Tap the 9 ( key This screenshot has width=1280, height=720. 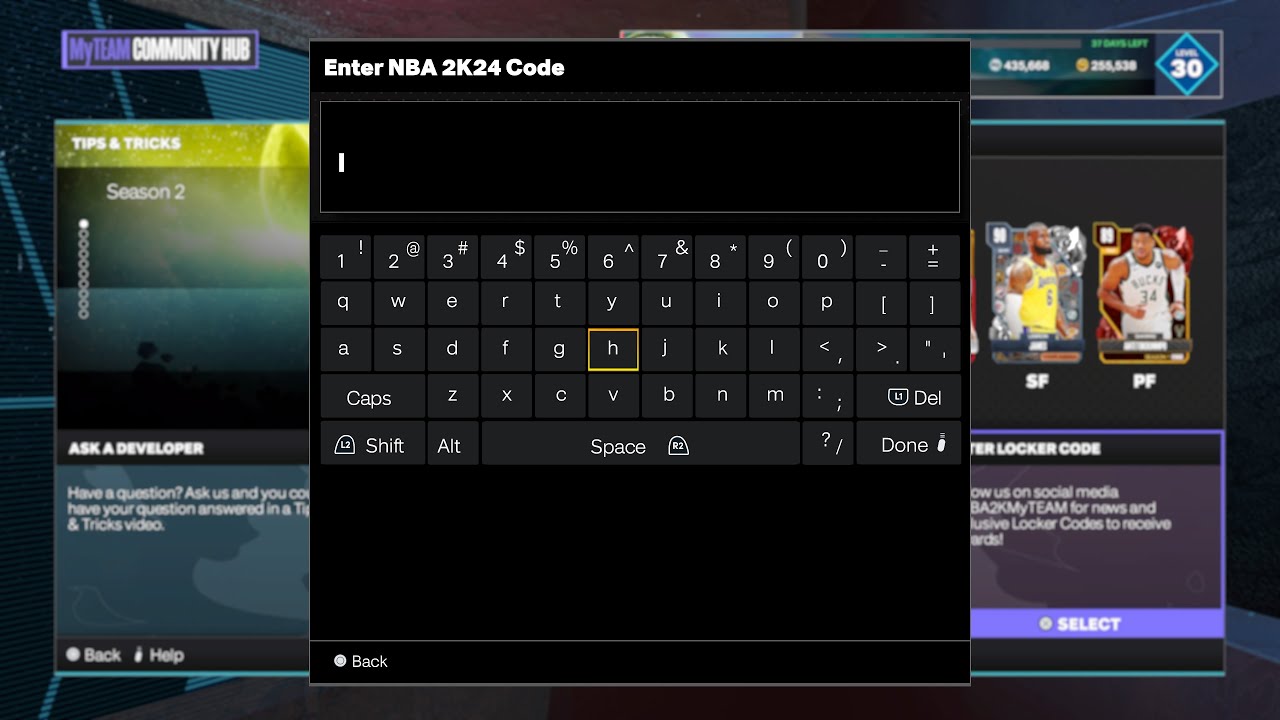click(x=774, y=257)
